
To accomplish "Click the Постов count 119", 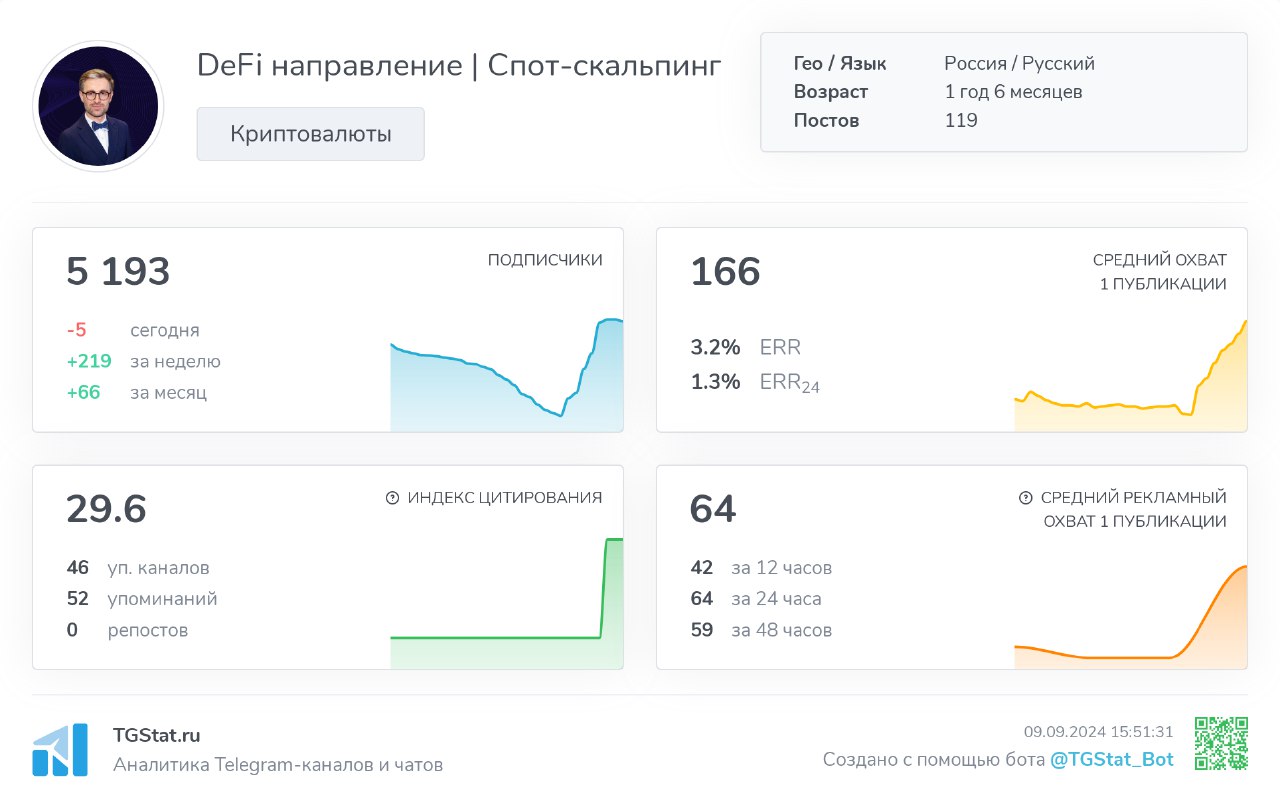I will [x=961, y=120].
